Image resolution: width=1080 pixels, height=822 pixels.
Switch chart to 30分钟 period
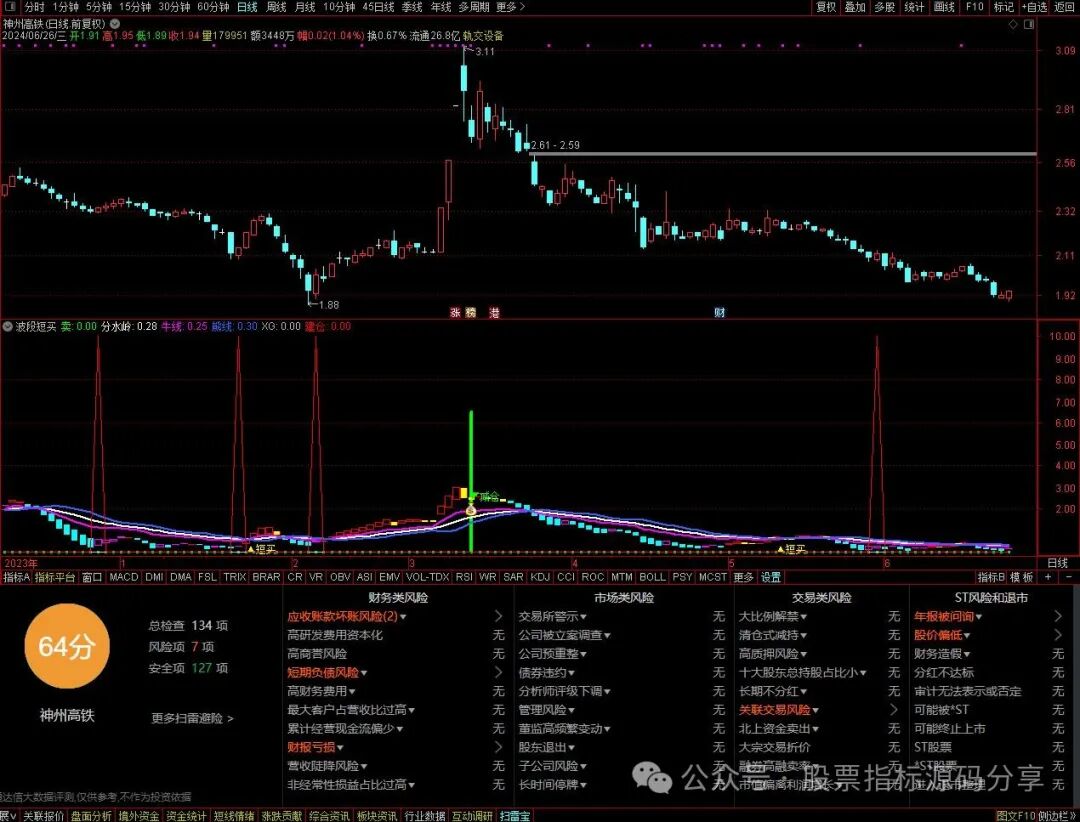(174, 7)
